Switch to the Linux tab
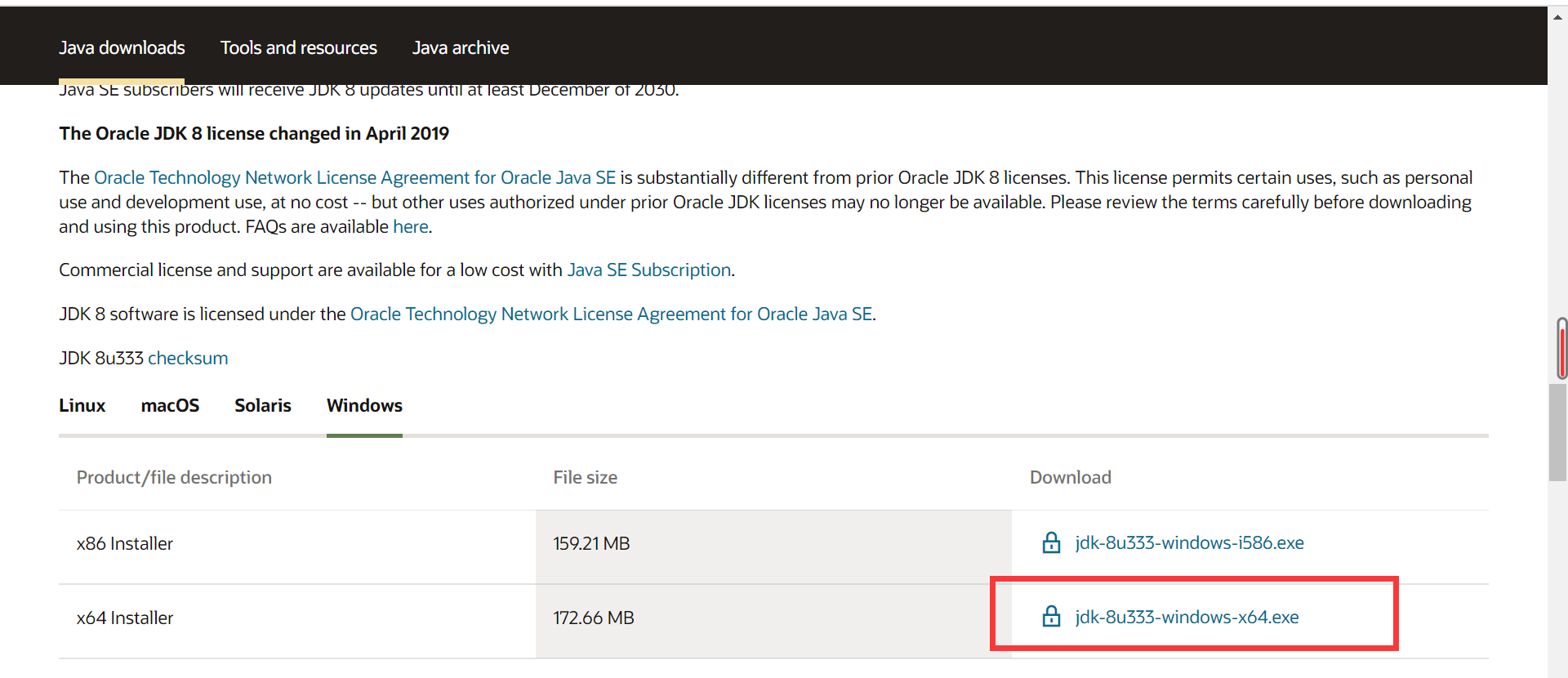Screen dimensions: 1568x678 click(x=82, y=406)
